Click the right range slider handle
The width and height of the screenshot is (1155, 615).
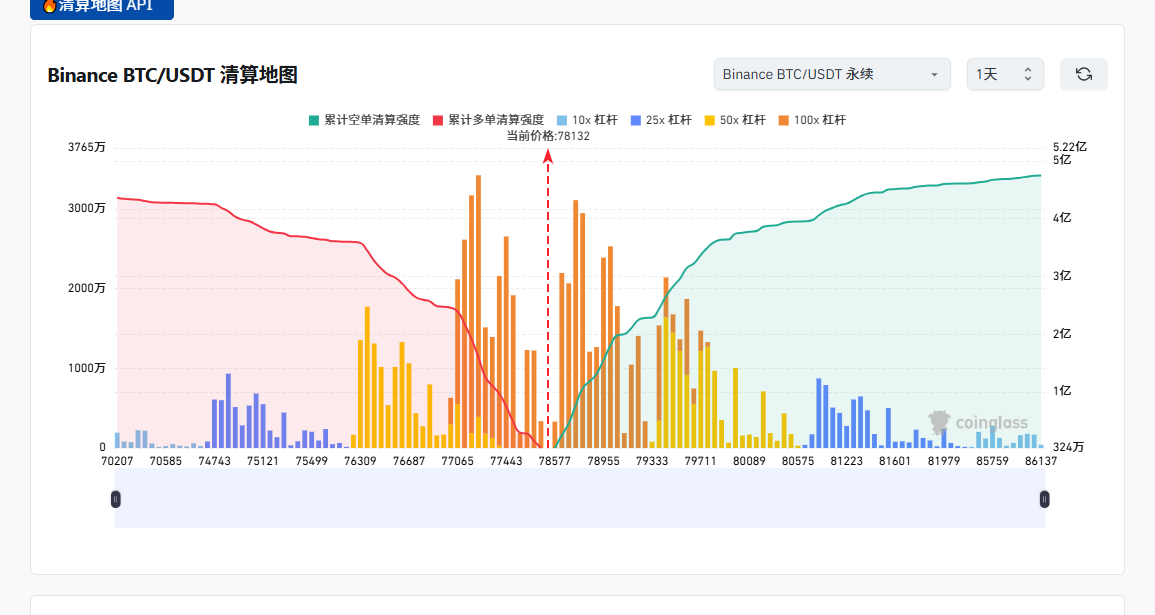click(x=1044, y=499)
